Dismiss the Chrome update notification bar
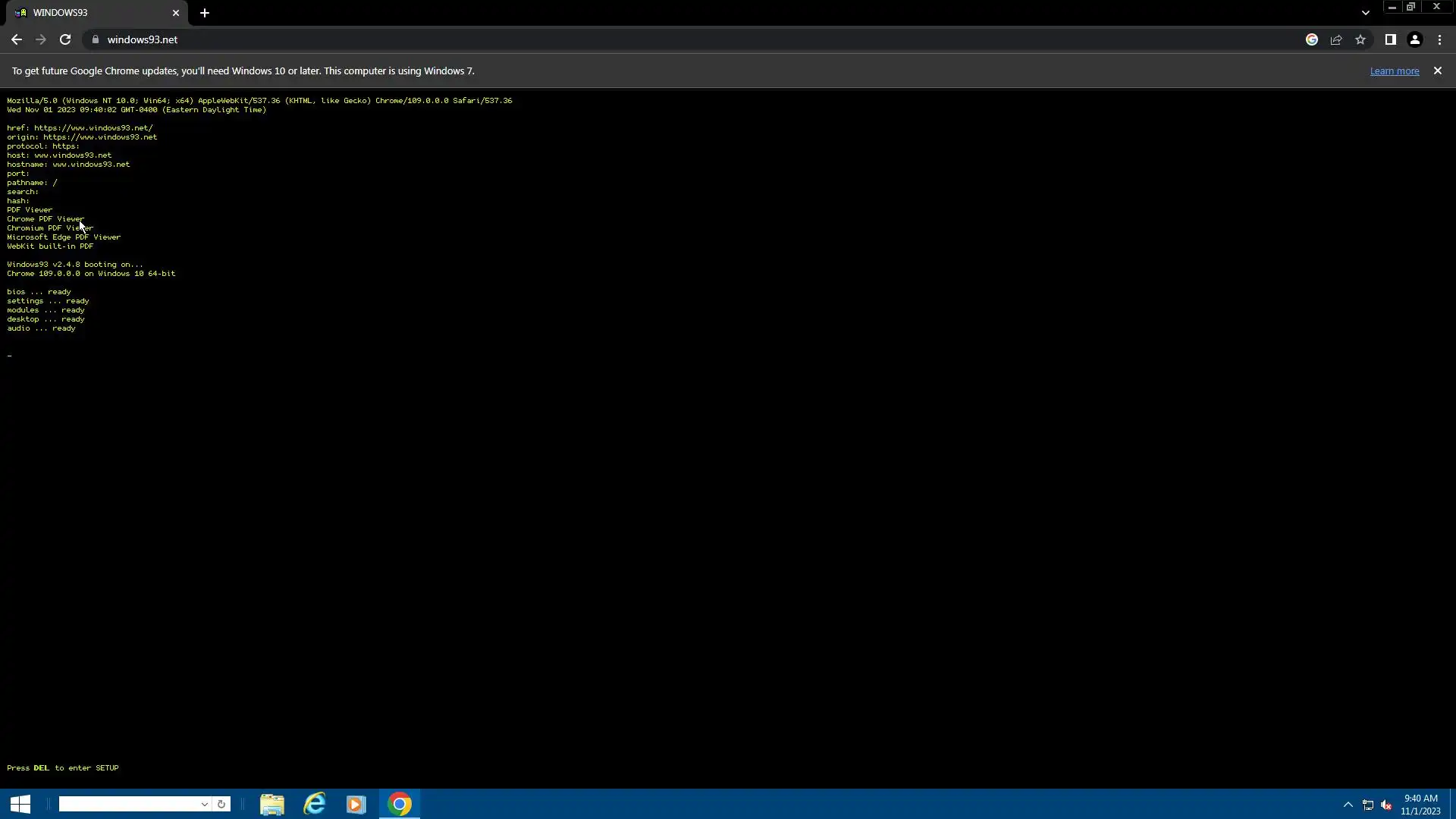This screenshot has width=1456, height=819. (x=1437, y=71)
